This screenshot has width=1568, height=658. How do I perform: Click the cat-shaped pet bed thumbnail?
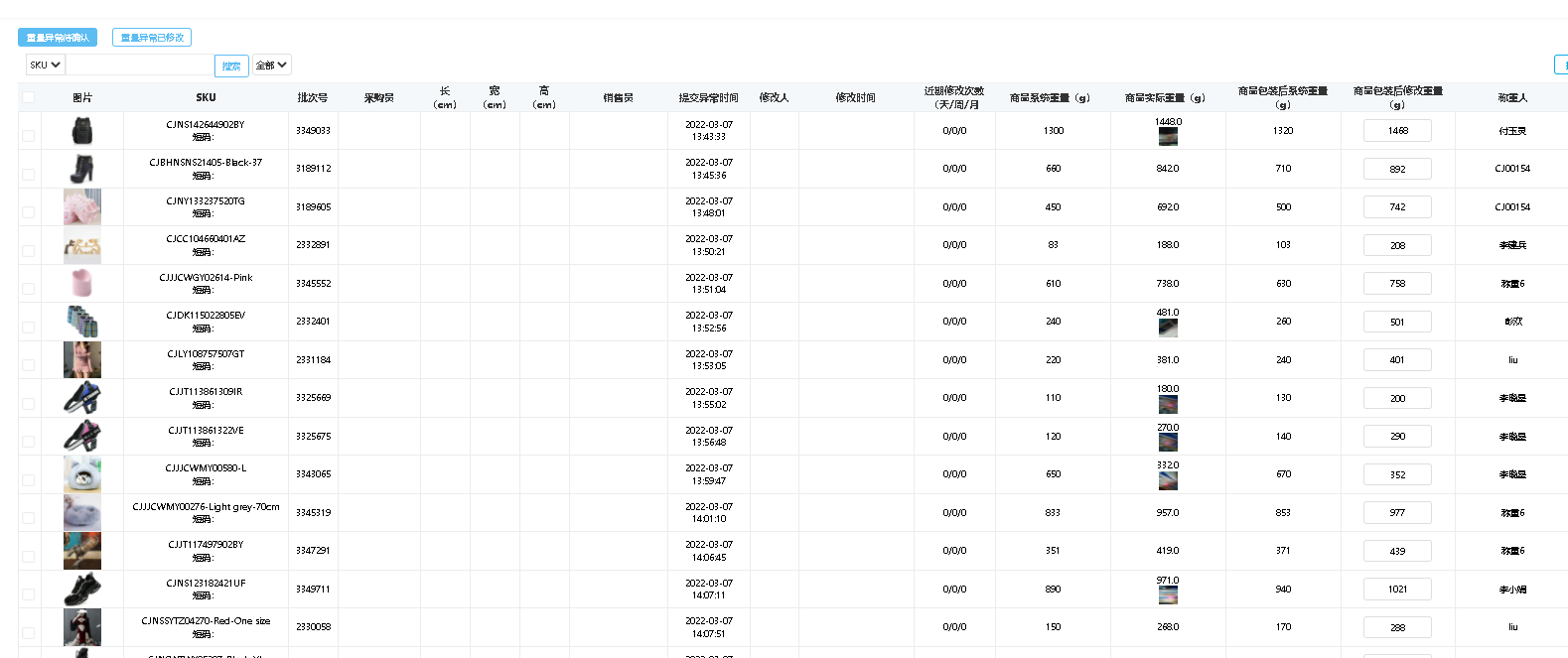82,474
